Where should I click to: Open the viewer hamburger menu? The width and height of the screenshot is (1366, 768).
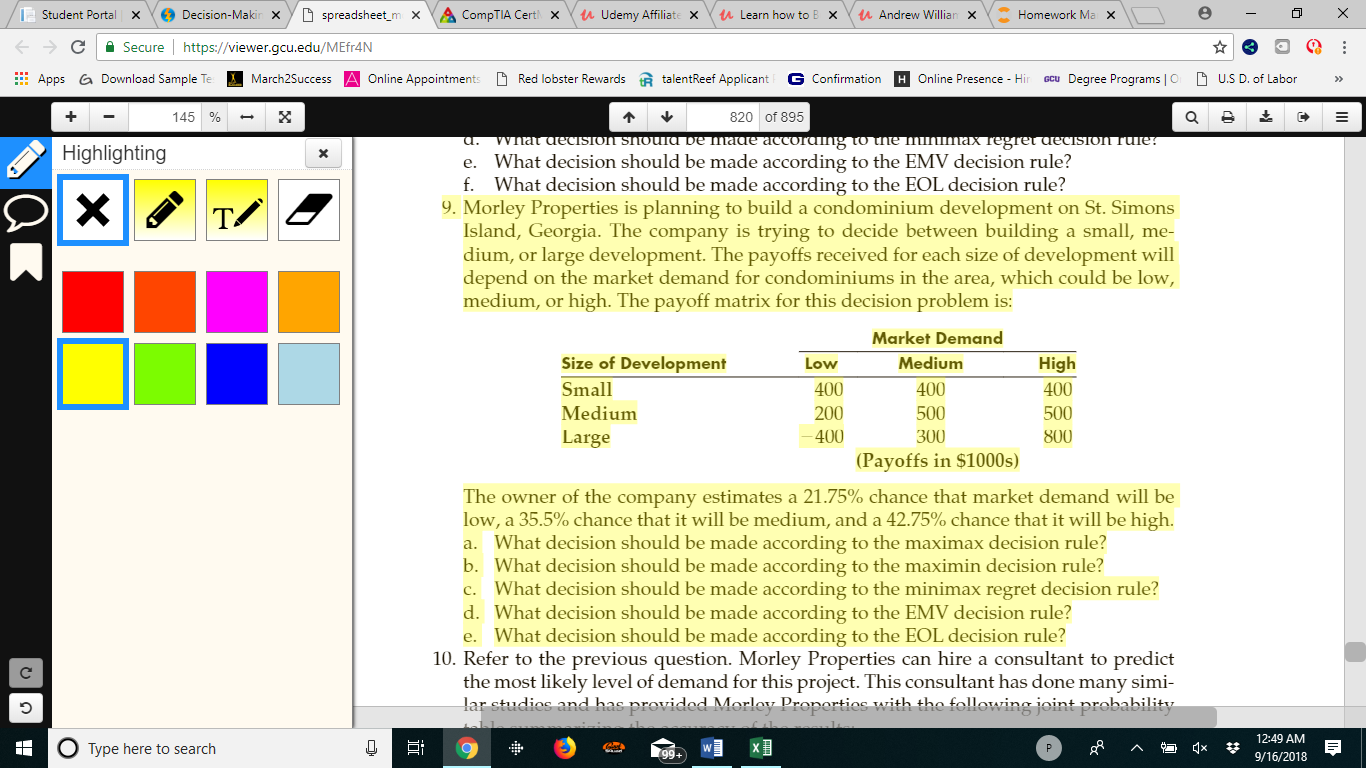click(1341, 117)
